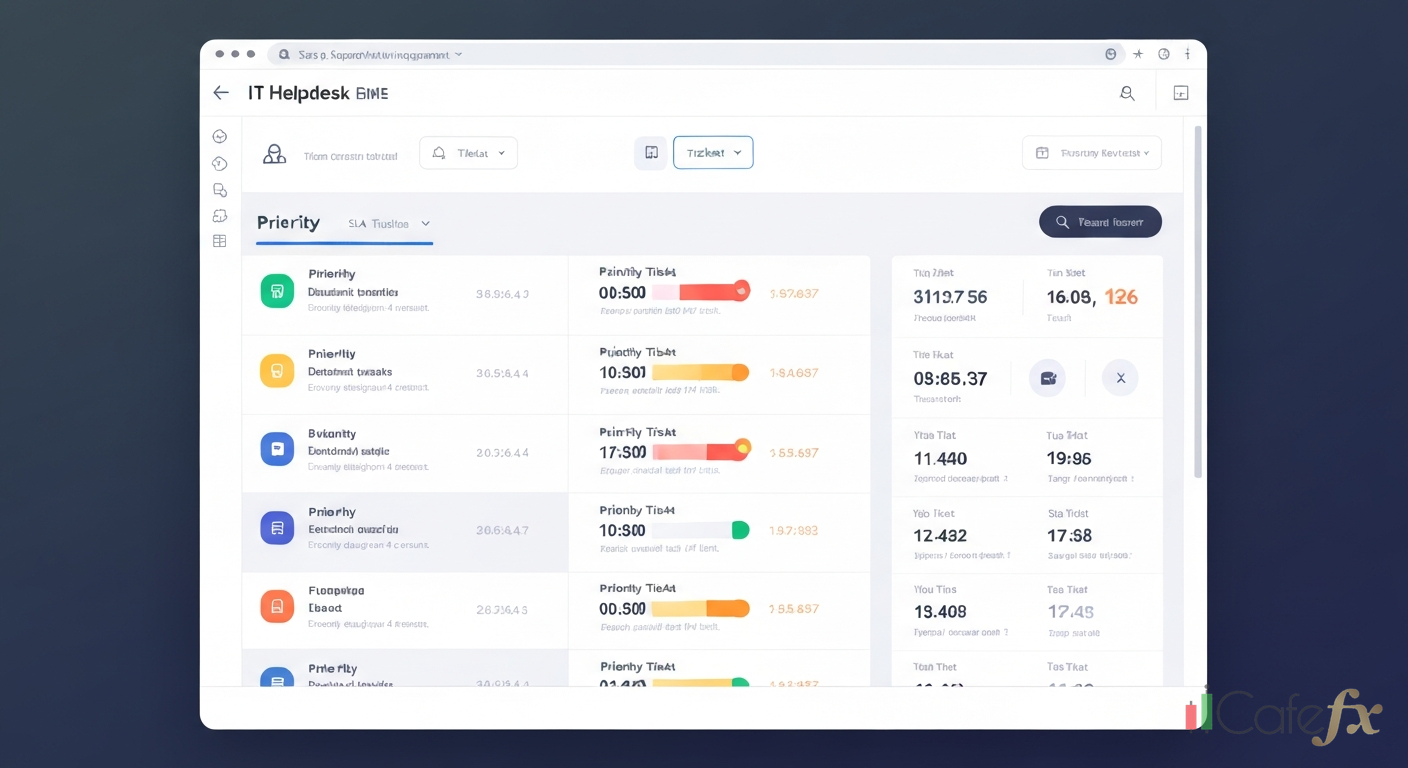This screenshot has width=1408, height=768.
Task: Open the Ticket dropdown in the toolbar
Action: [x=713, y=152]
